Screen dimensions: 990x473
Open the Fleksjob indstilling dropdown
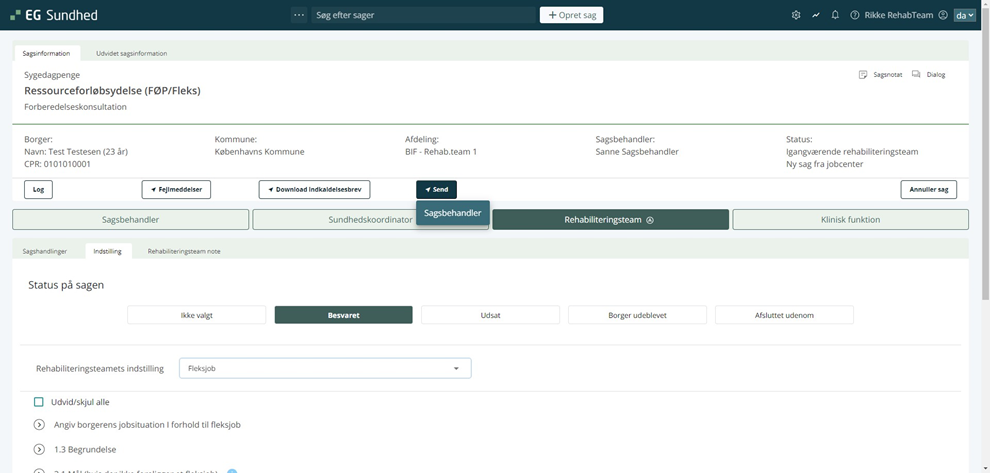tap(324, 368)
